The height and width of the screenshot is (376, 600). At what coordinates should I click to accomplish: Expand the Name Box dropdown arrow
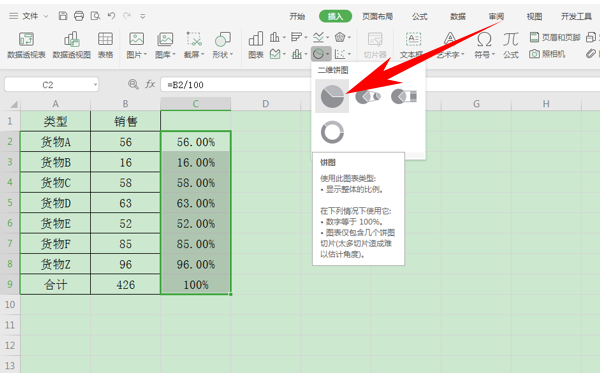(95, 85)
